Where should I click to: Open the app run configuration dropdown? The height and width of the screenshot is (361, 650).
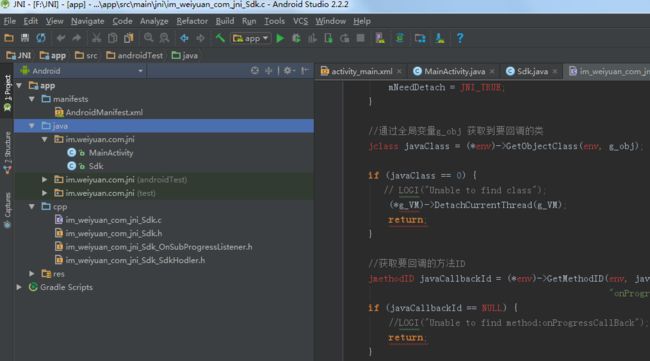tap(251, 39)
